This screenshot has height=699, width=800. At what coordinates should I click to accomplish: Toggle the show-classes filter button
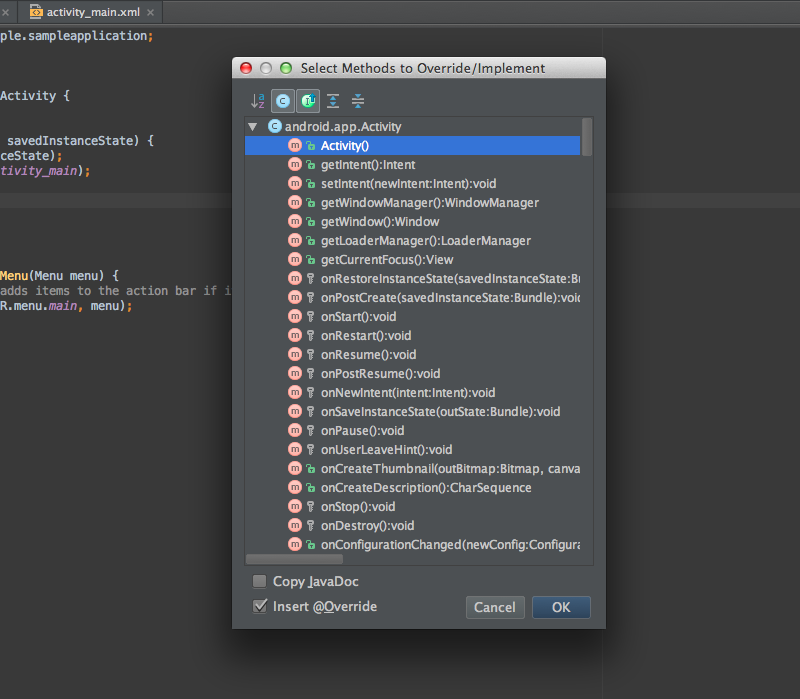click(282, 100)
